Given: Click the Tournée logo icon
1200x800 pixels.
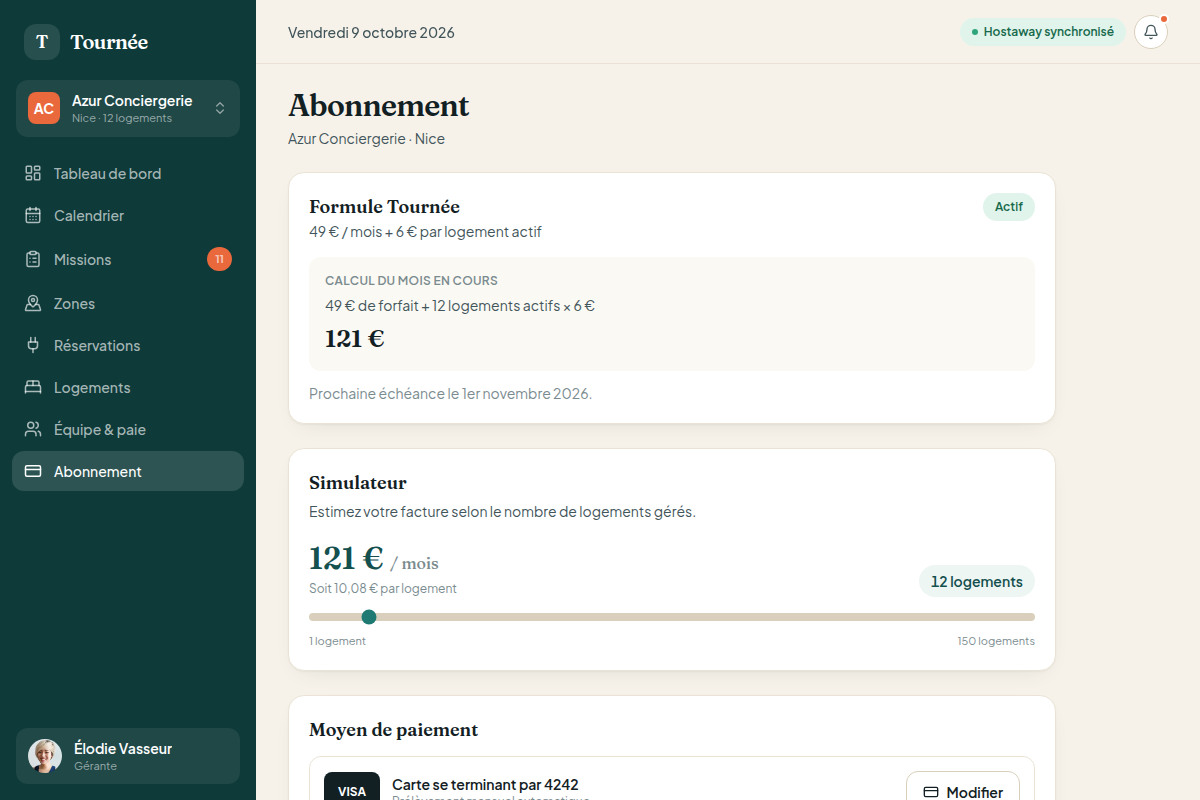Looking at the screenshot, I should 42,42.
